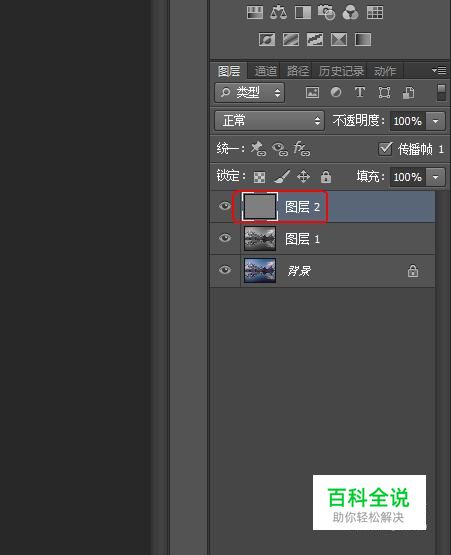Click the 不透明度 label
The width and height of the screenshot is (451, 555).
[x=358, y=121]
